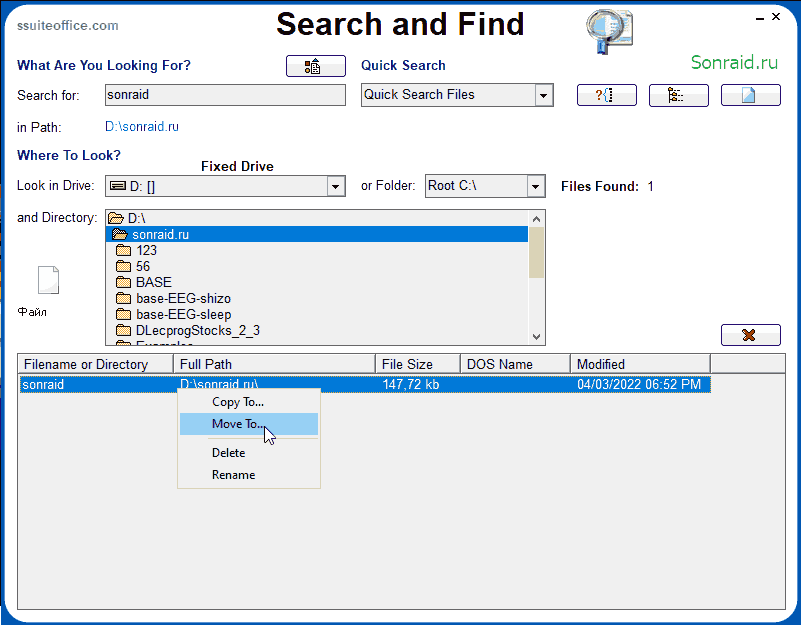801x625 pixels.
Task: Click the D:\ open folder icon
Action: 116,218
